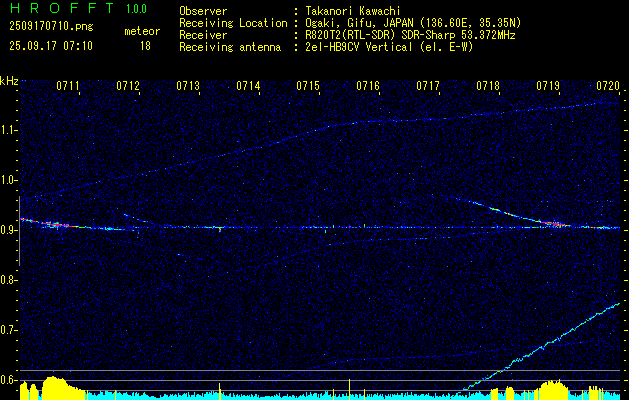Screen dimensions: 629x400
Task: Click the HROFFT title text
Action: pyautogui.click(x=57, y=9)
